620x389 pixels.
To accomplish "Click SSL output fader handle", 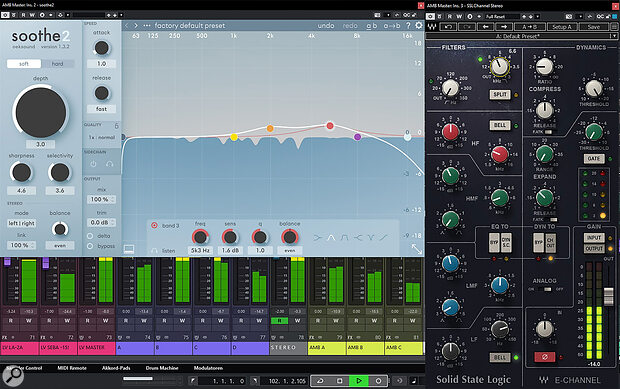I will coord(608,296).
